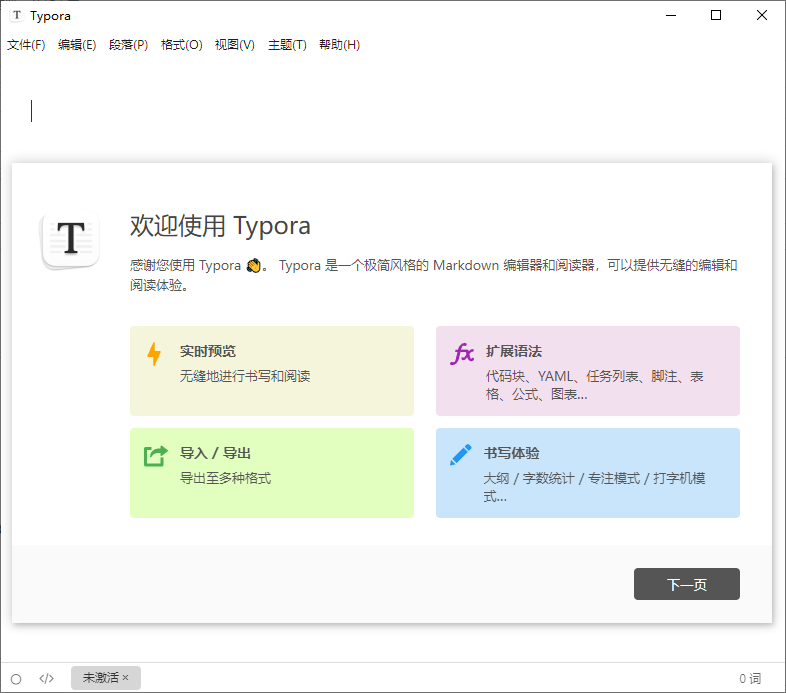
Task: Open the 编辑(E) menu
Action: click(x=77, y=45)
